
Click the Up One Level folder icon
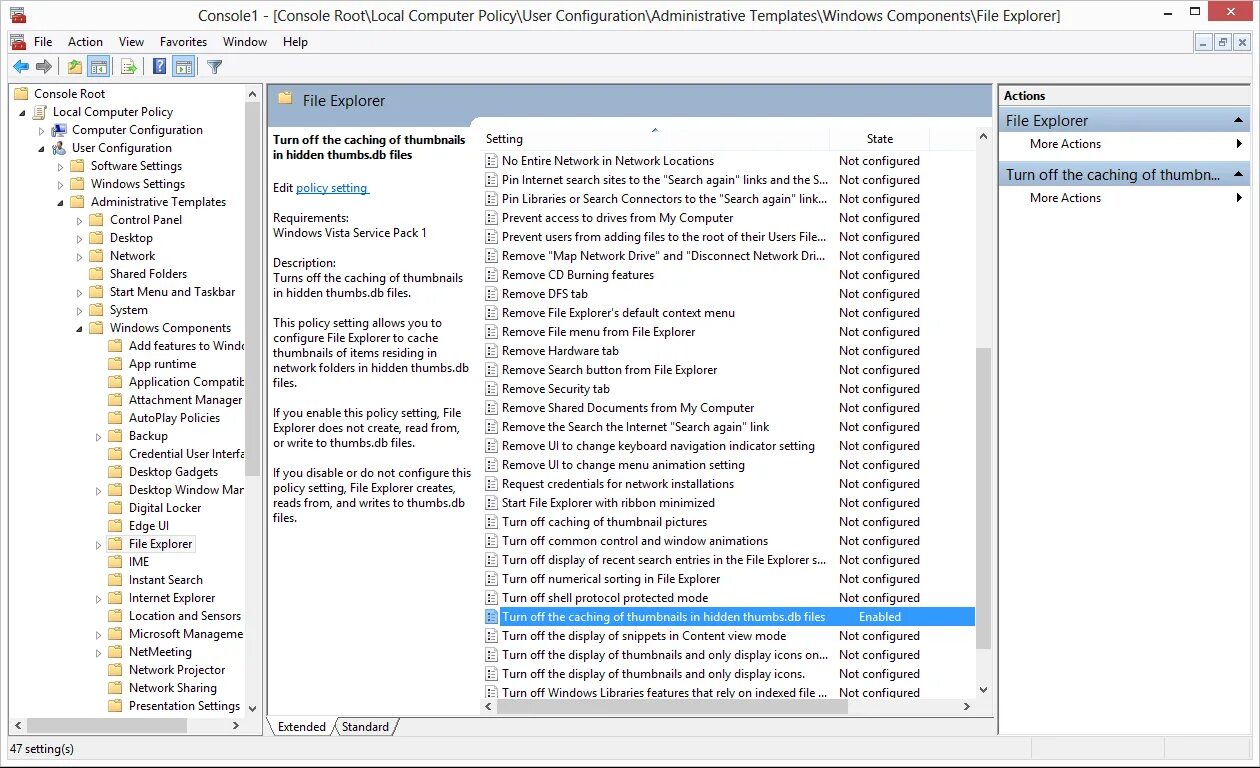point(75,67)
